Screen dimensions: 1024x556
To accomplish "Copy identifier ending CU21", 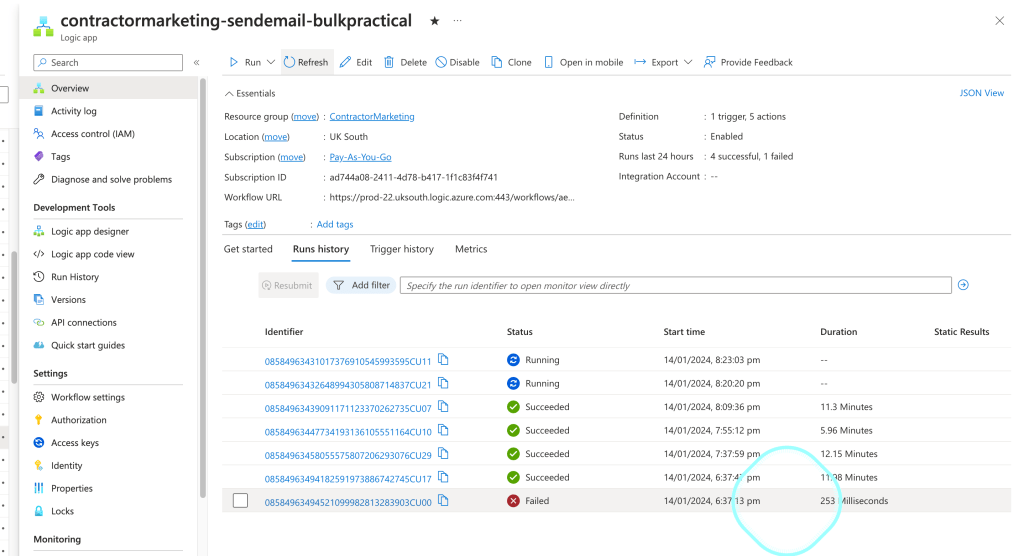I will [443, 383].
